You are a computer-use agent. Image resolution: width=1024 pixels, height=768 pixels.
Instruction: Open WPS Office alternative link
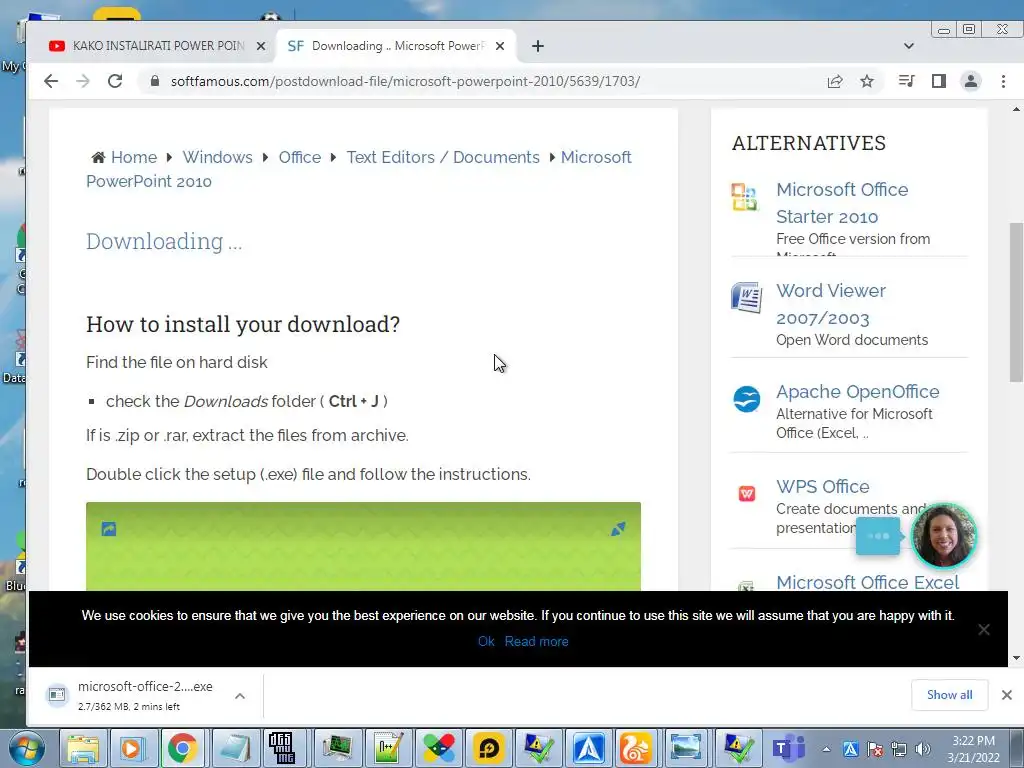tap(822, 487)
